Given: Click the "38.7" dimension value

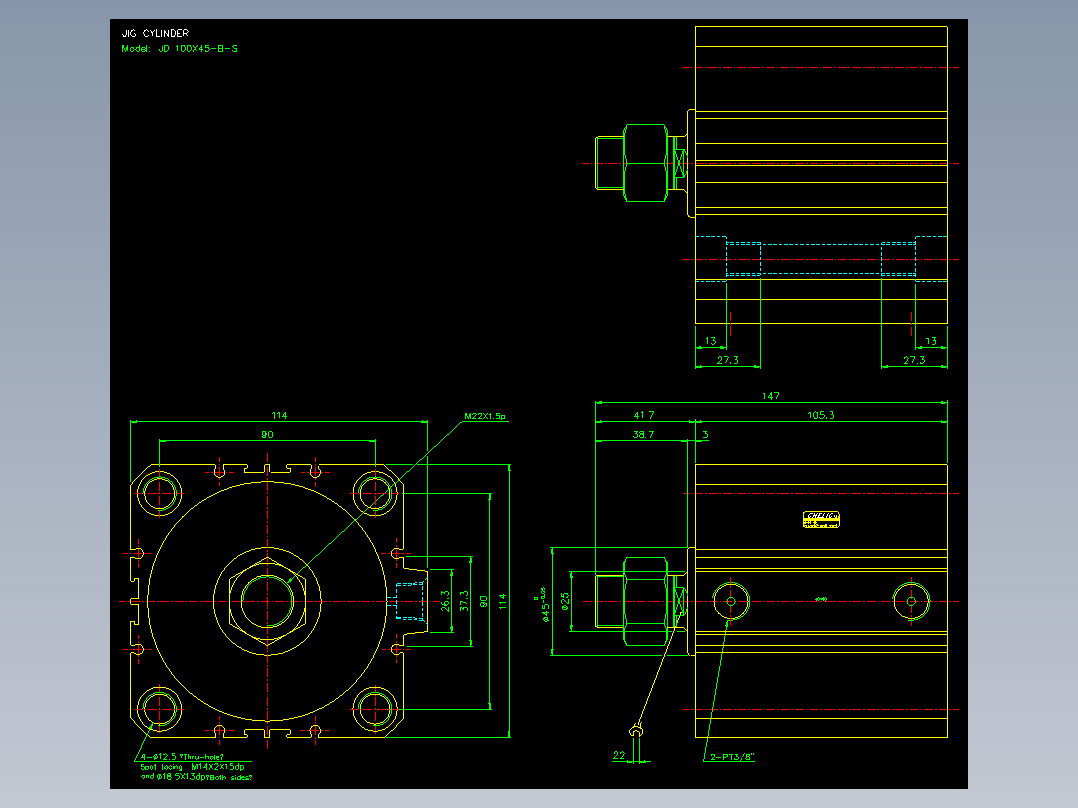Looking at the screenshot, I should pyautogui.click(x=644, y=434).
